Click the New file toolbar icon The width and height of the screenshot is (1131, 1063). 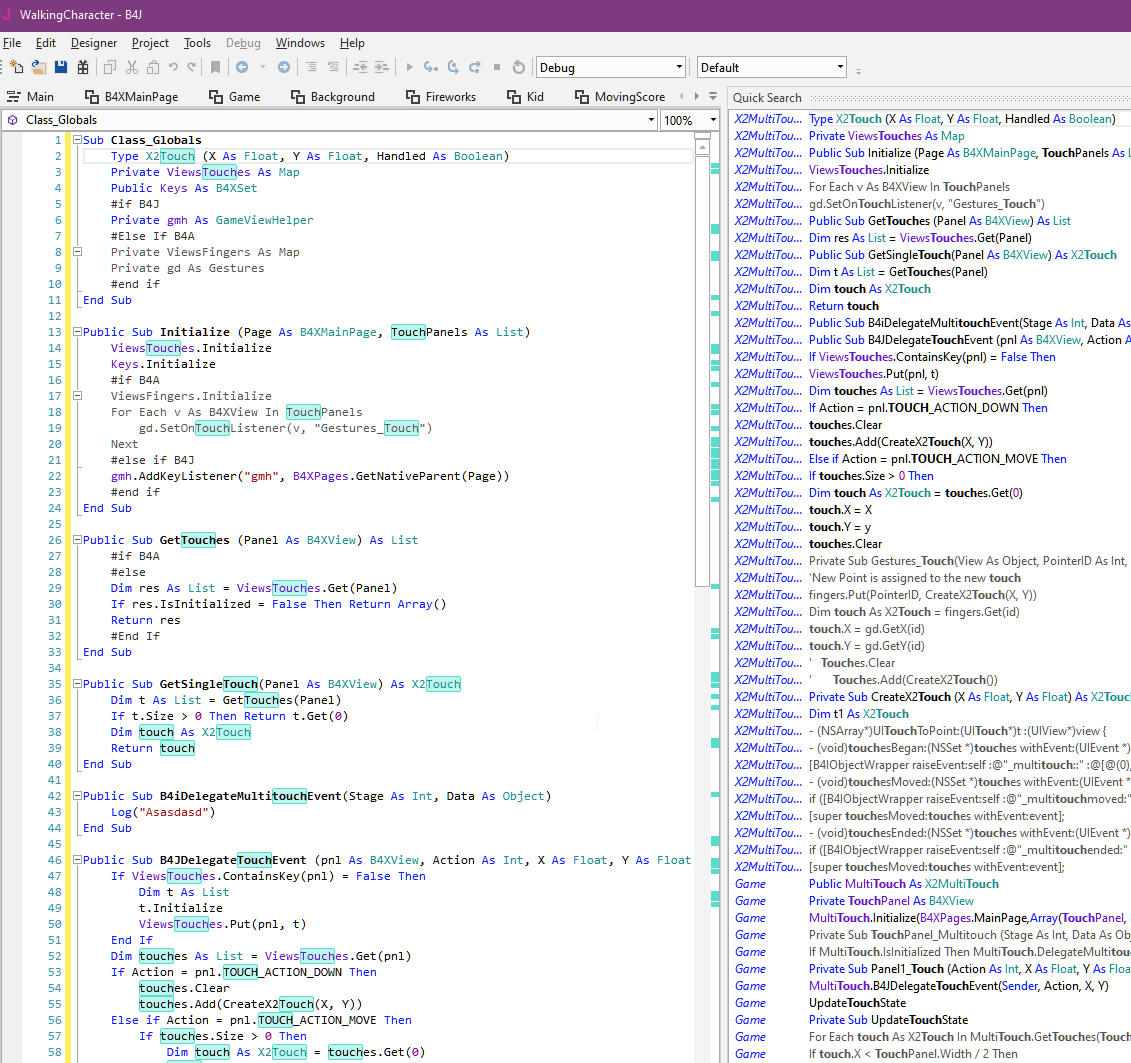[16, 67]
